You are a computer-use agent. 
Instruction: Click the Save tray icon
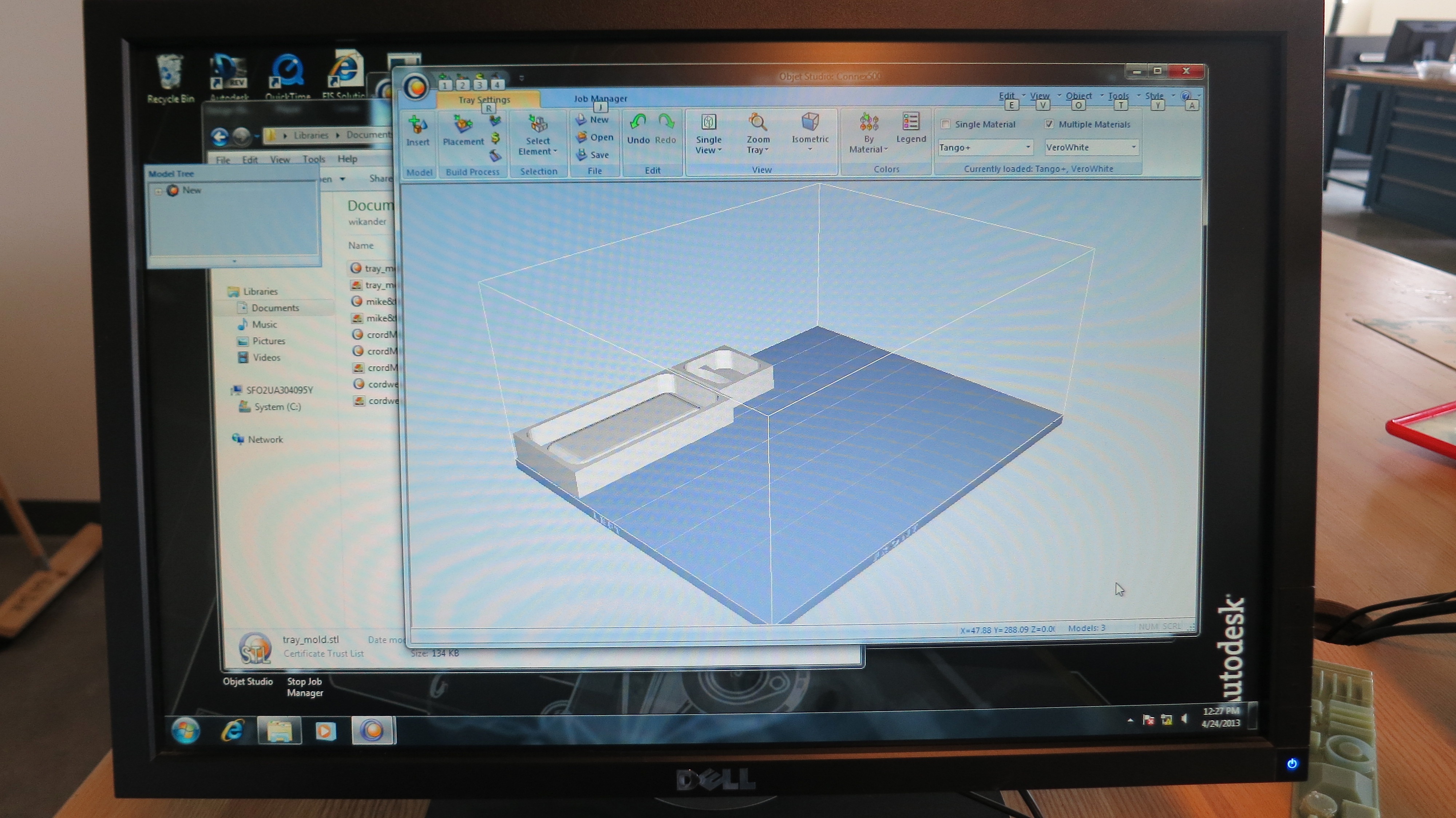(x=582, y=155)
